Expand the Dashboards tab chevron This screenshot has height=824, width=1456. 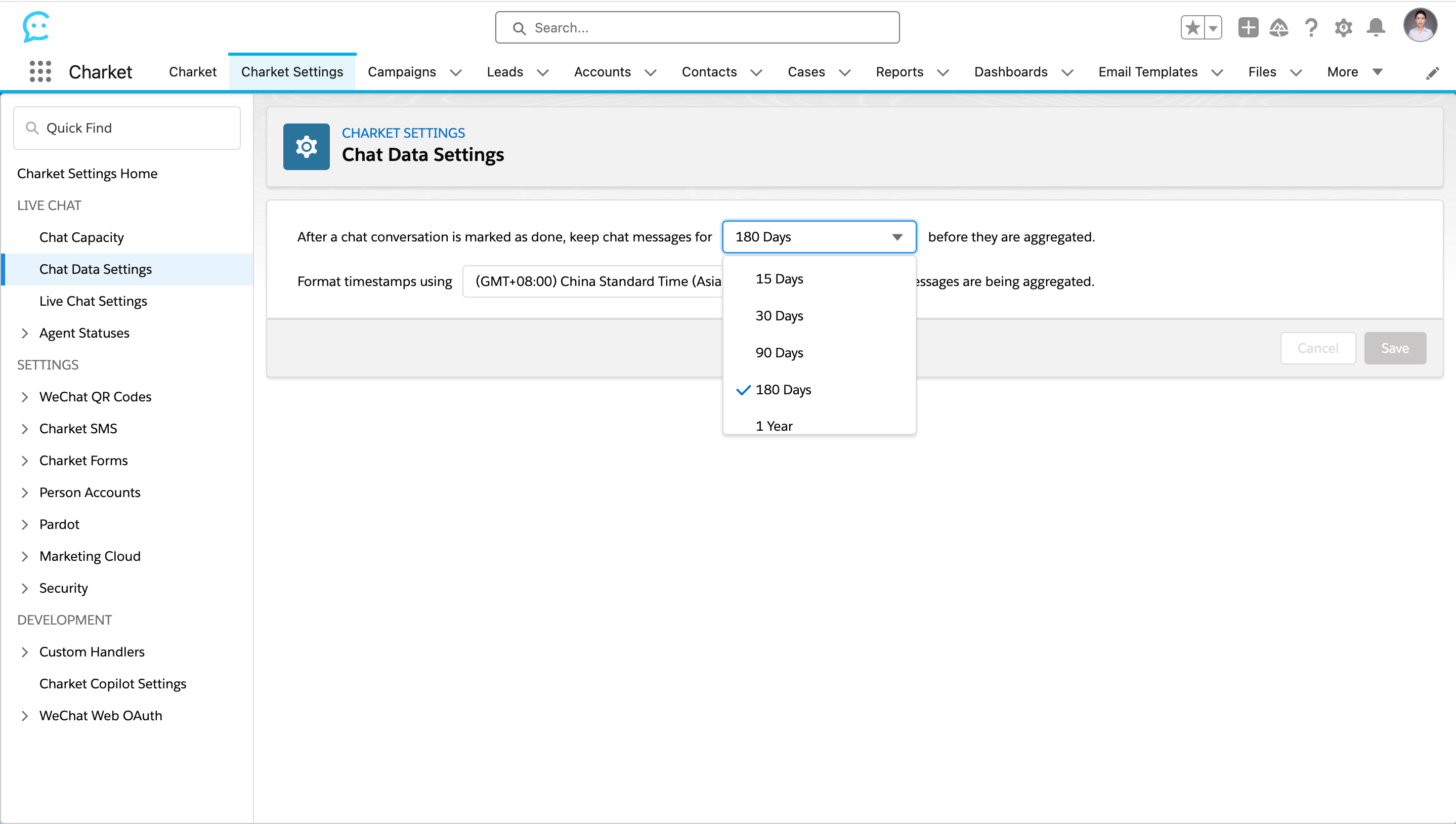coord(1067,72)
